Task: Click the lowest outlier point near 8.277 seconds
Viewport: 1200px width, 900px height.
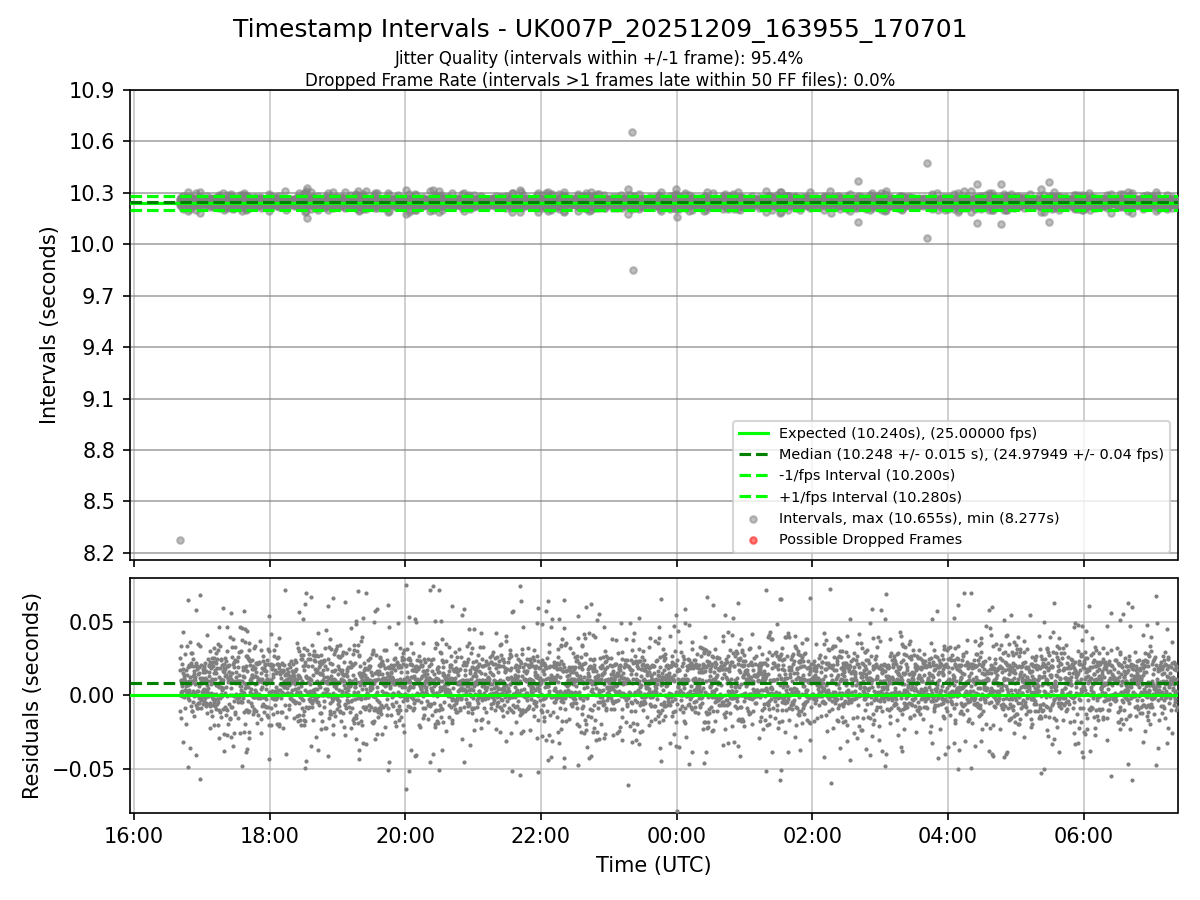Action: 180,540
